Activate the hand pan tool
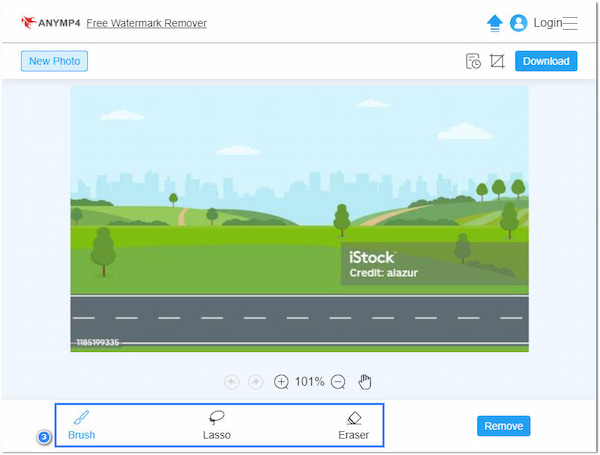Image resolution: width=600 pixels, height=455 pixels. click(x=365, y=381)
